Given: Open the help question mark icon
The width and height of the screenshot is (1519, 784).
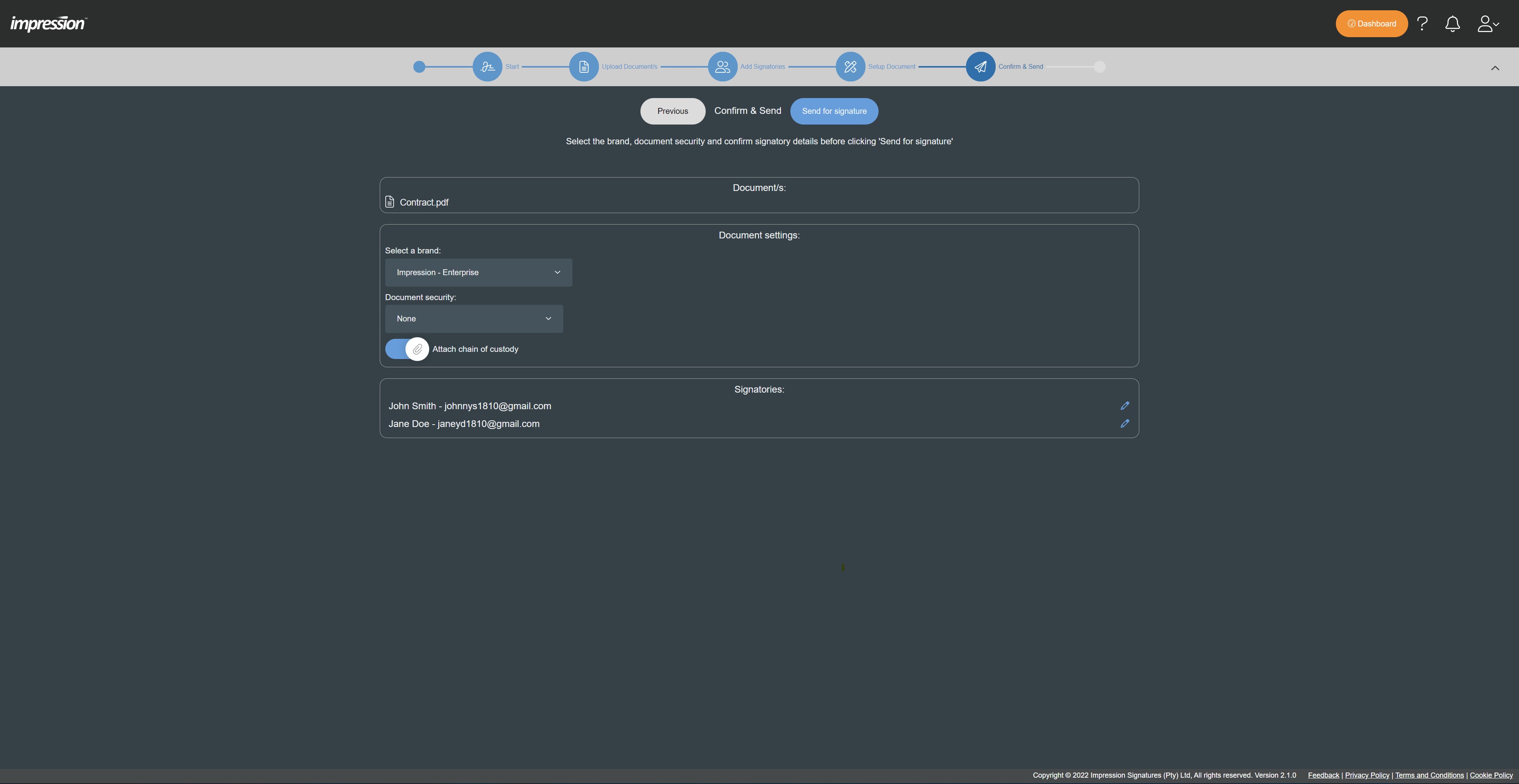Looking at the screenshot, I should coord(1422,24).
